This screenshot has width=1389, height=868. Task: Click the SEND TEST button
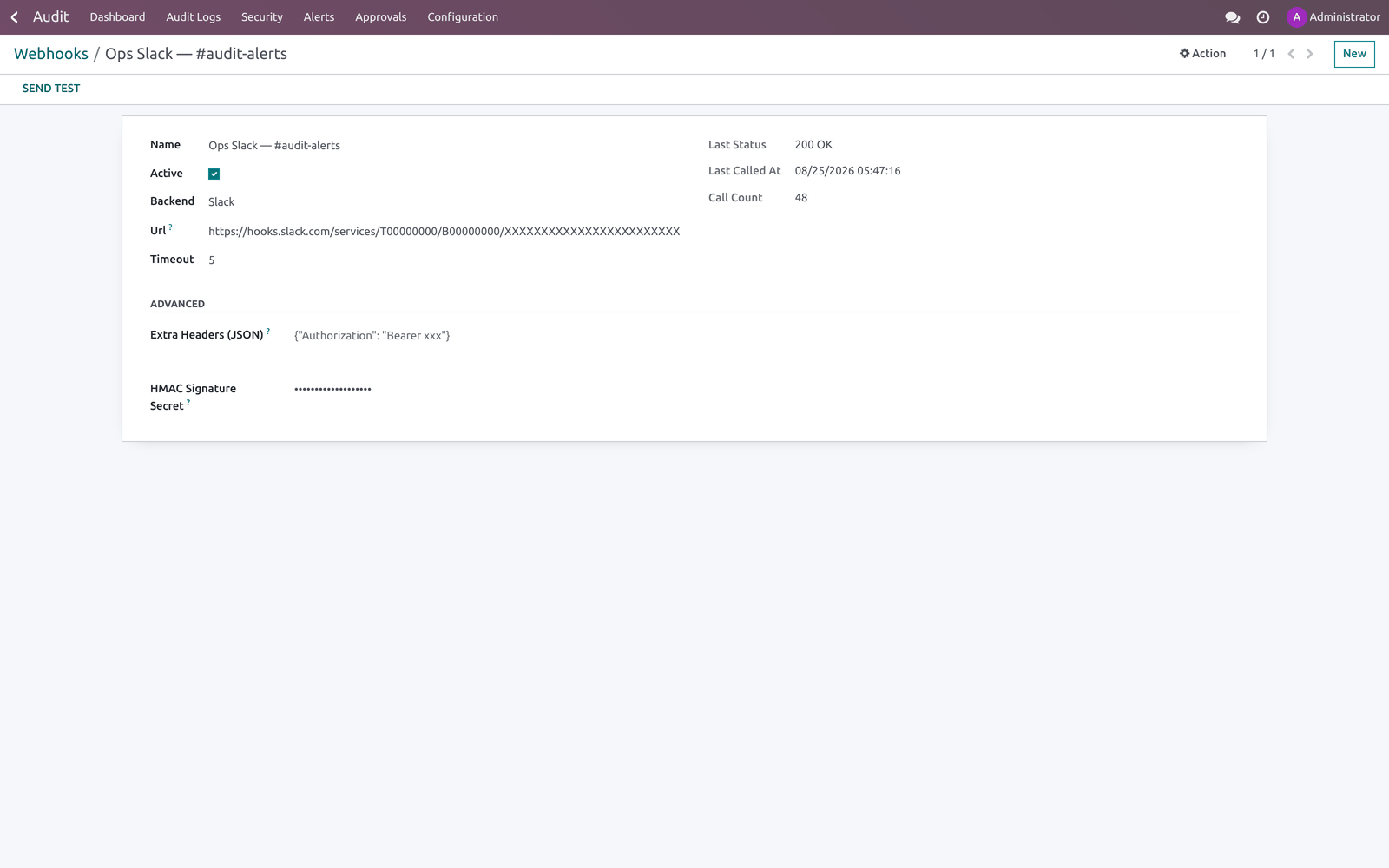[x=51, y=89]
